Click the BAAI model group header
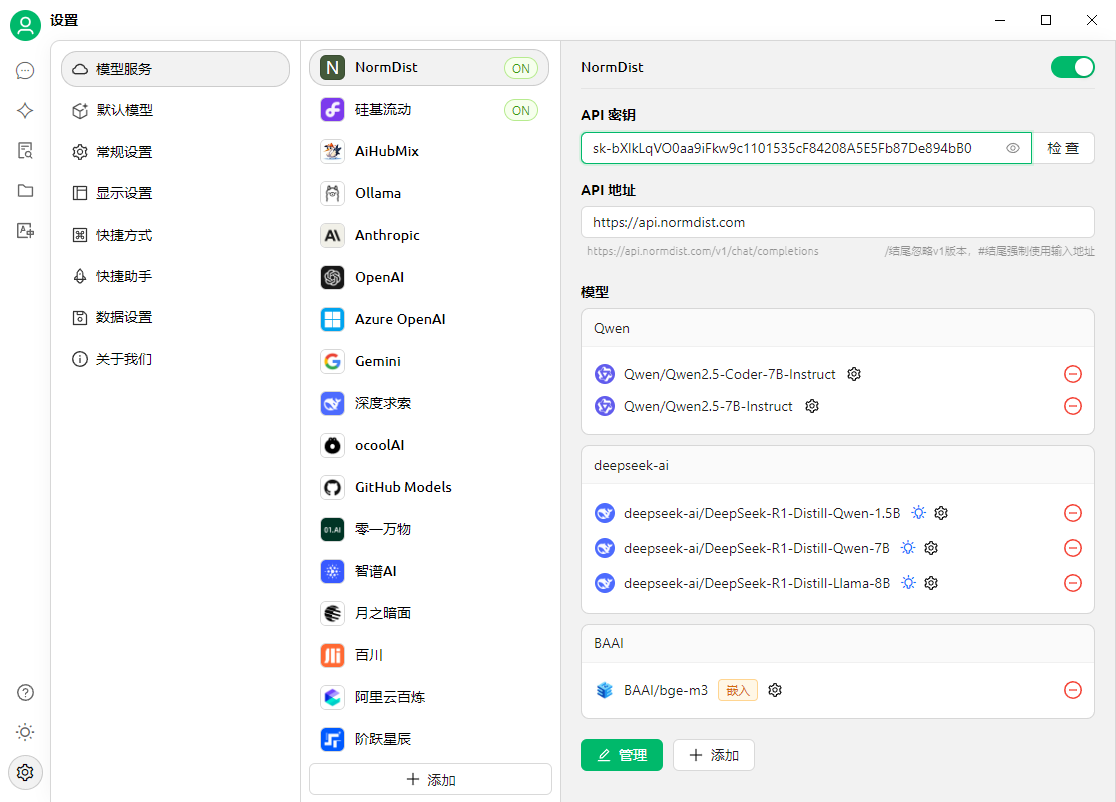This screenshot has height=802, width=1116. pos(838,643)
